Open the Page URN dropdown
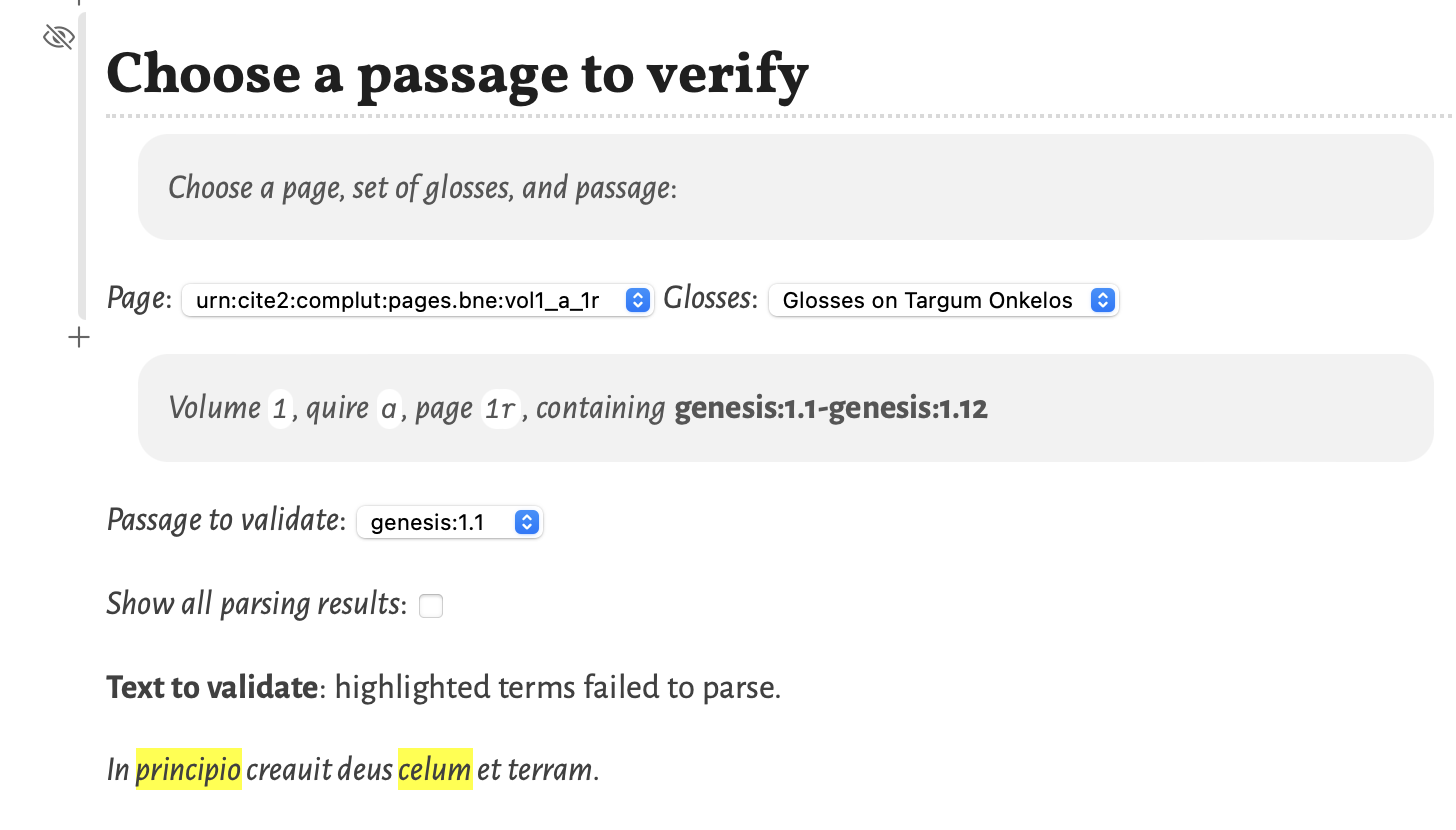Image resolution: width=1456 pixels, height=830 pixels. (x=417, y=300)
